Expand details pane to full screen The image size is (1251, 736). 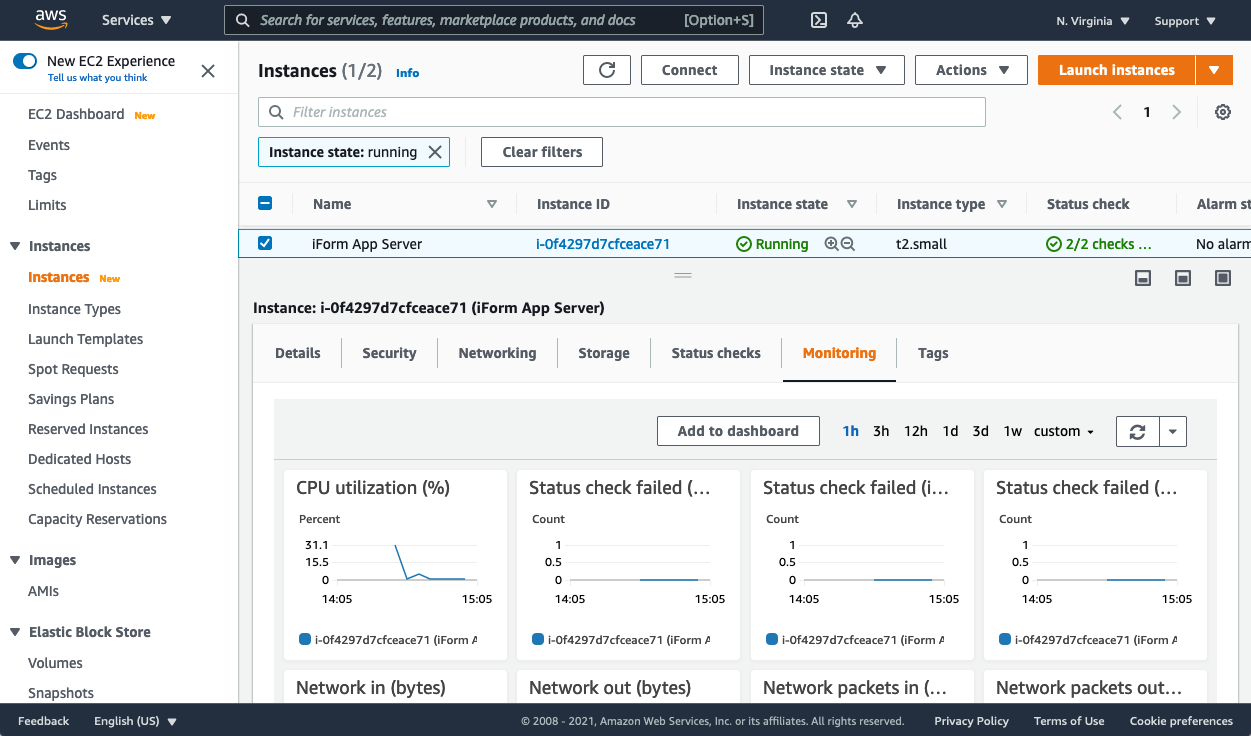(x=1223, y=278)
